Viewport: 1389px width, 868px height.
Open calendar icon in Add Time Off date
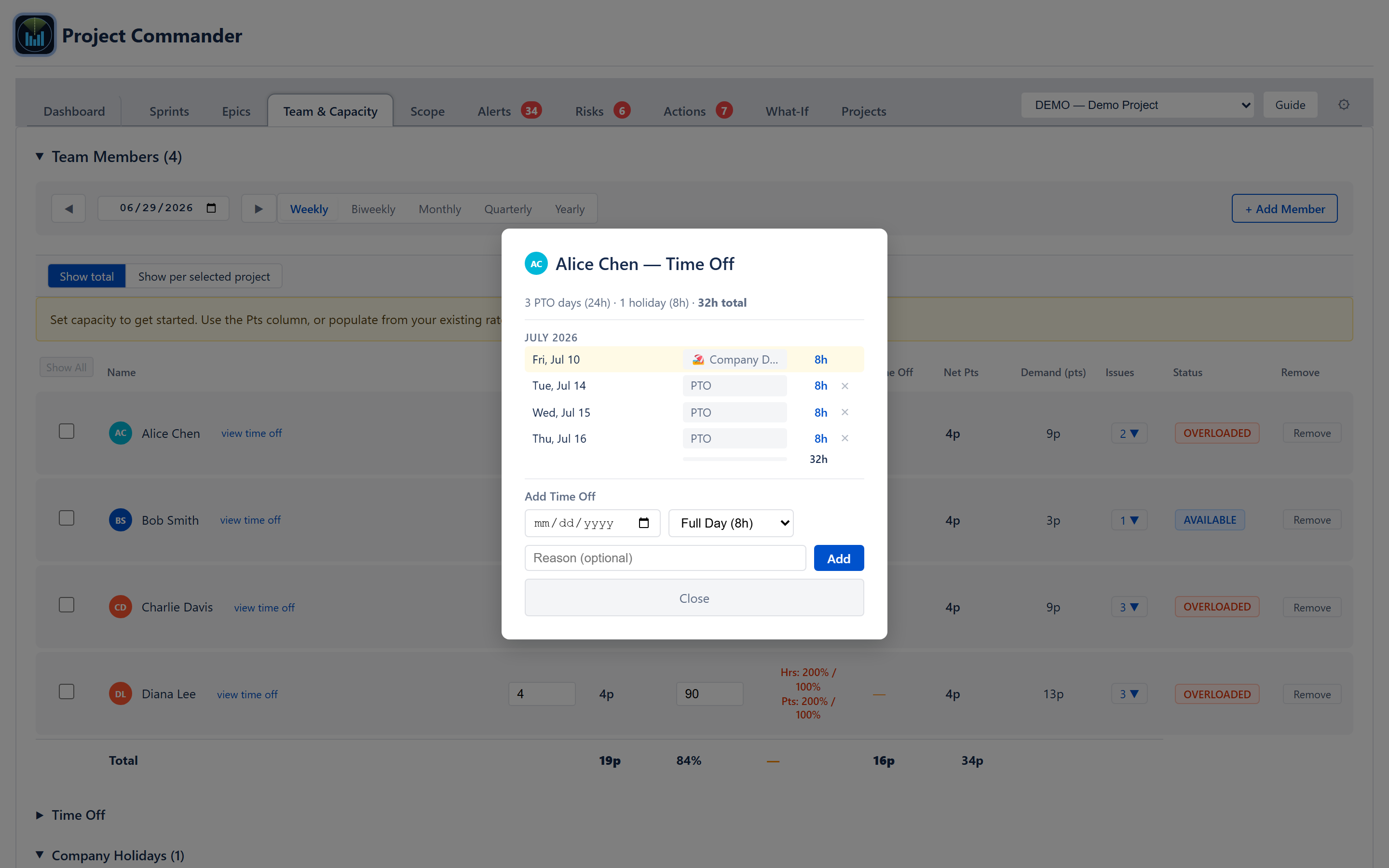click(643, 523)
